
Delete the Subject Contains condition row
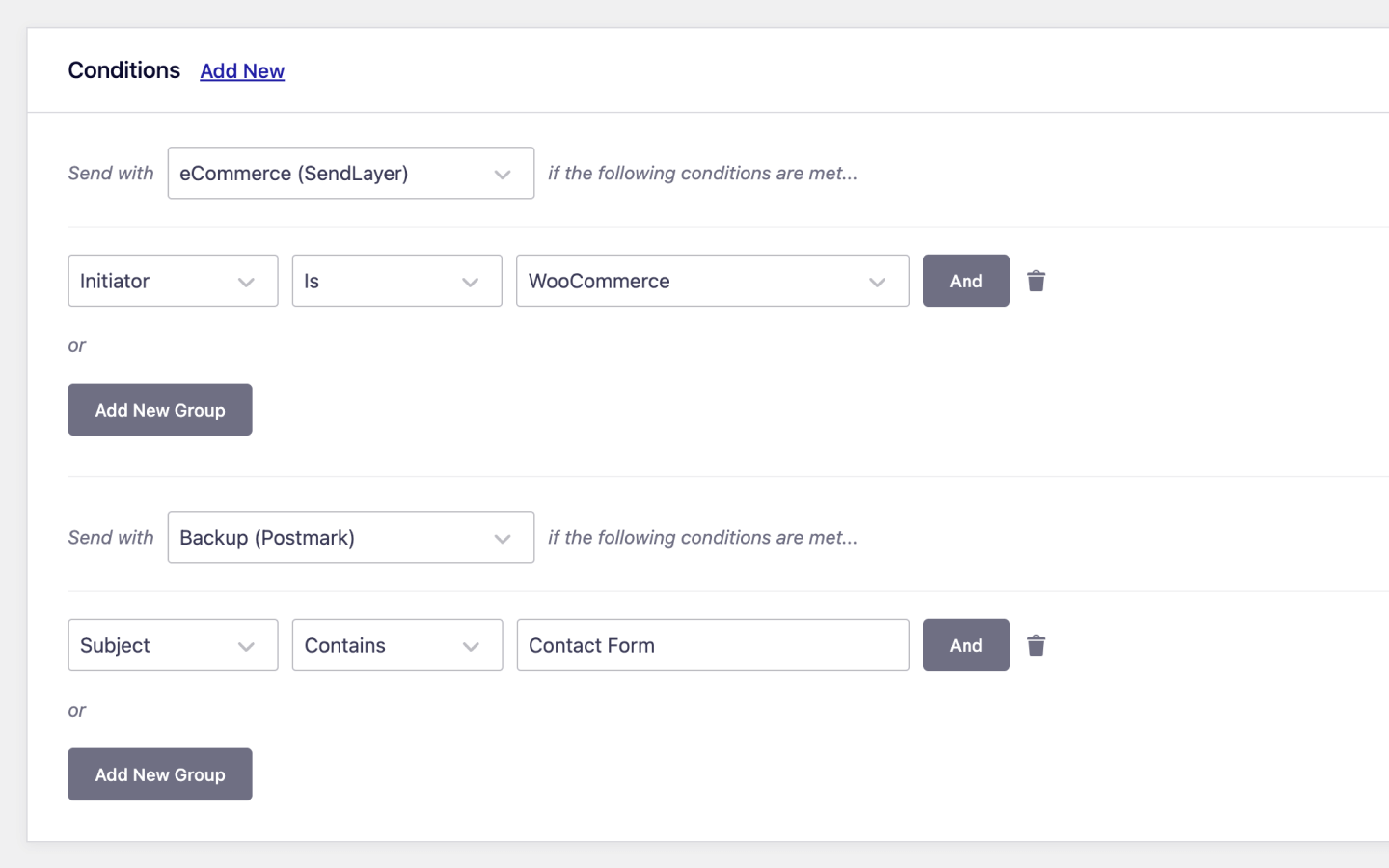coord(1036,645)
